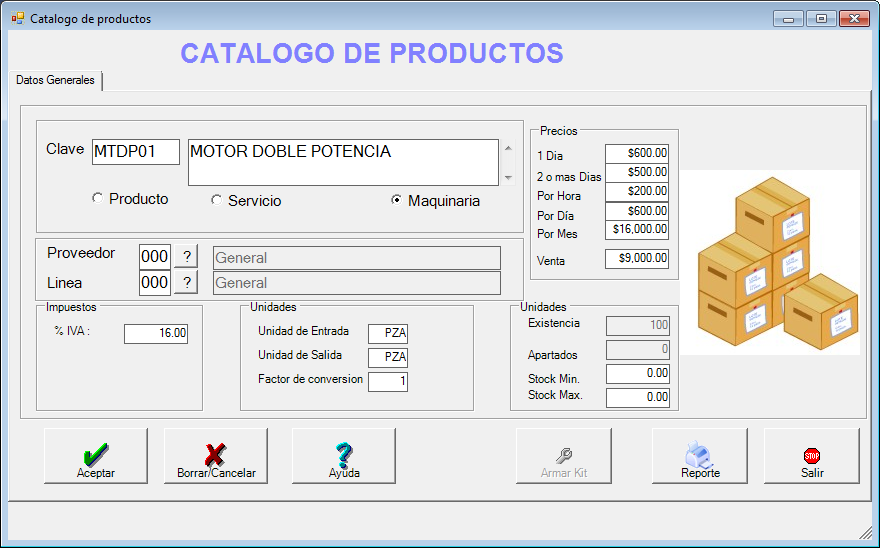Click the green checkmark Aceptar button

(96, 456)
